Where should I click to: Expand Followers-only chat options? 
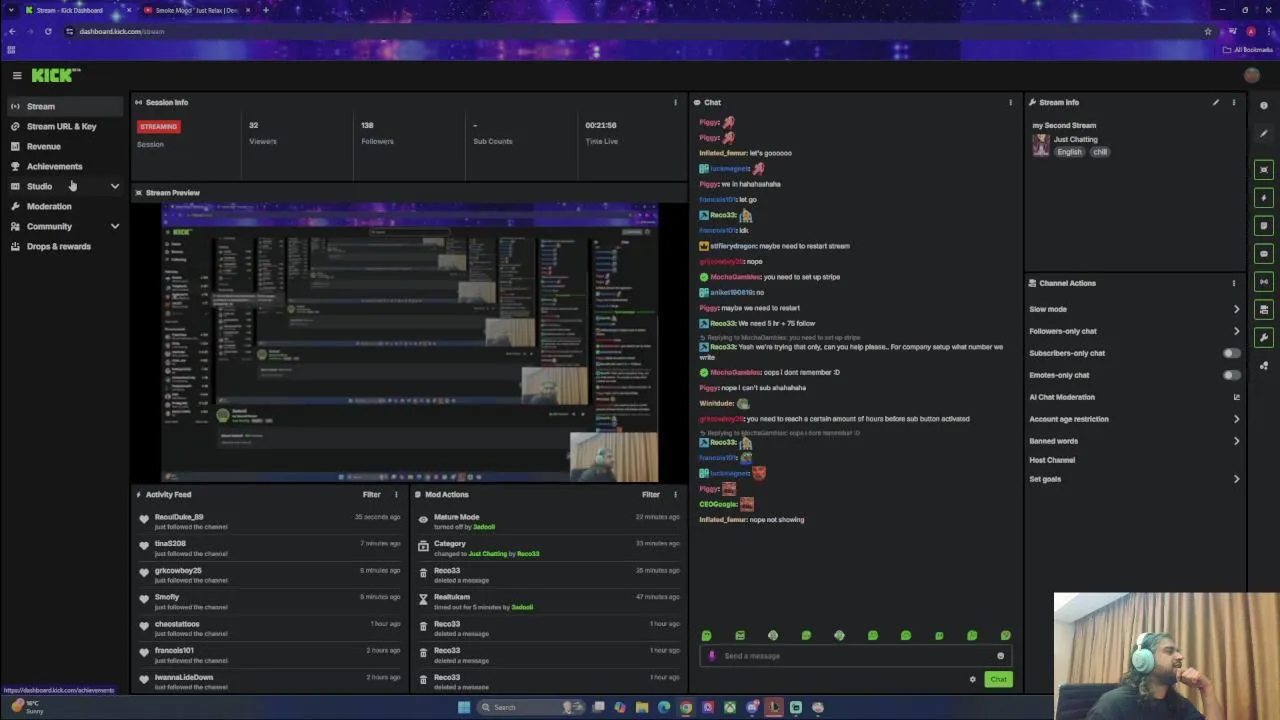point(1236,331)
